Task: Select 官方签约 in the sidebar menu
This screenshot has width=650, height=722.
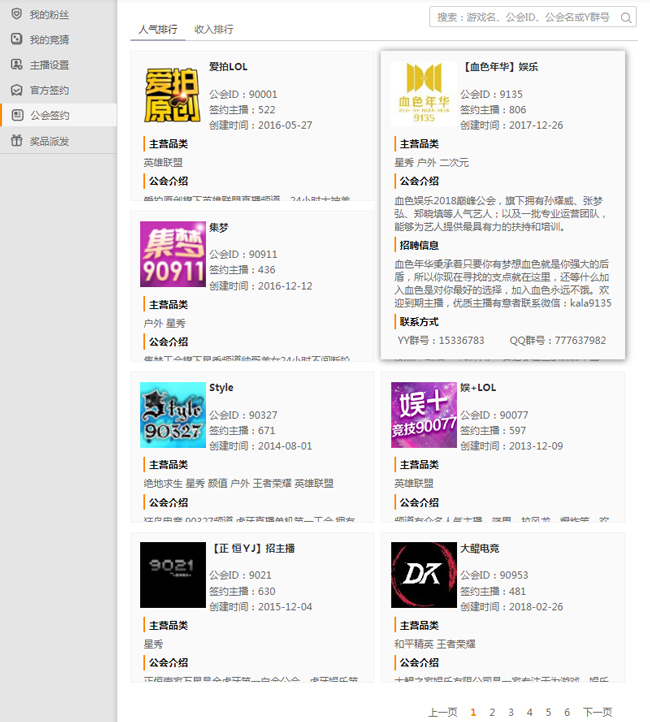Action: (x=50, y=90)
